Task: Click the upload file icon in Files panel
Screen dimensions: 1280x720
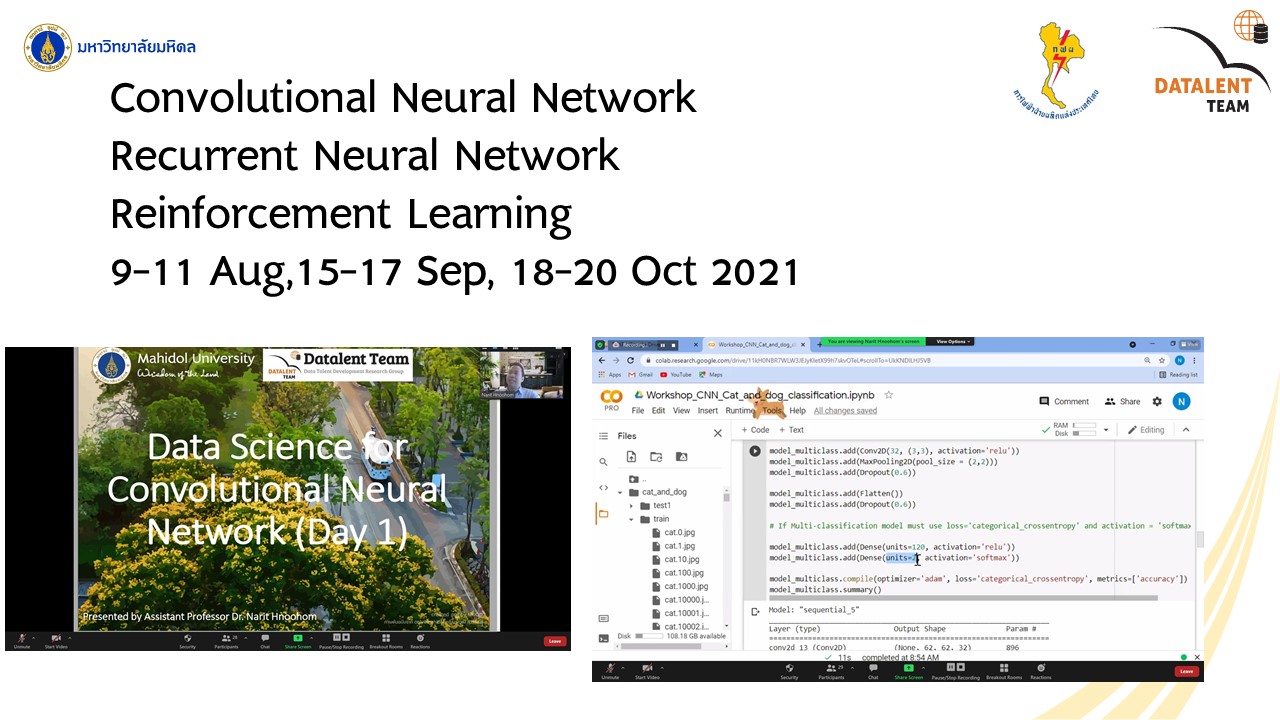Action: tap(631, 457)
